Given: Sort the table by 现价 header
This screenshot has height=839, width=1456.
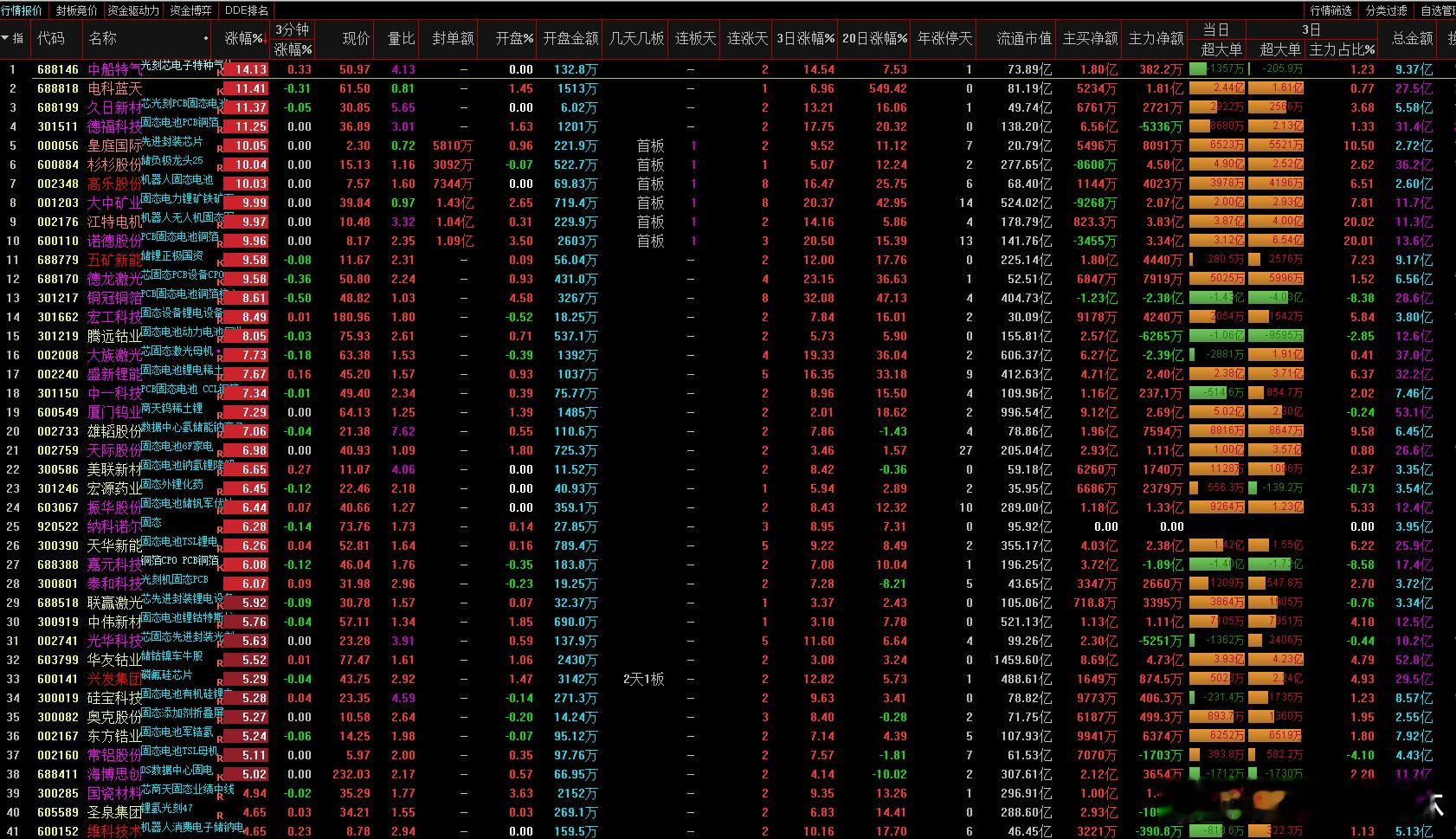Looking at the screenshot, I should 356,39.
